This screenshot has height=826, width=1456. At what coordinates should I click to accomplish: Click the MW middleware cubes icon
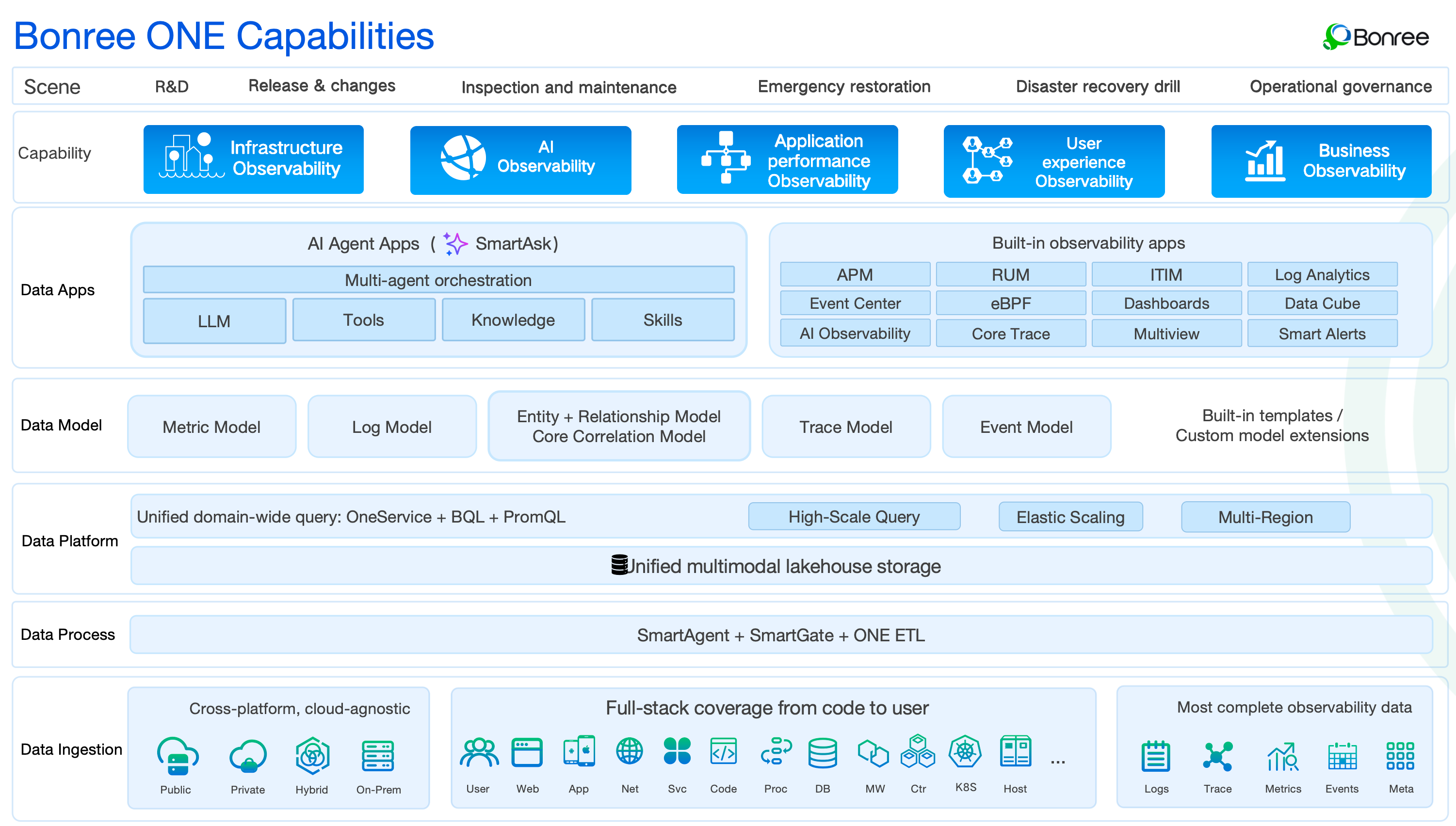coord(873,752)
